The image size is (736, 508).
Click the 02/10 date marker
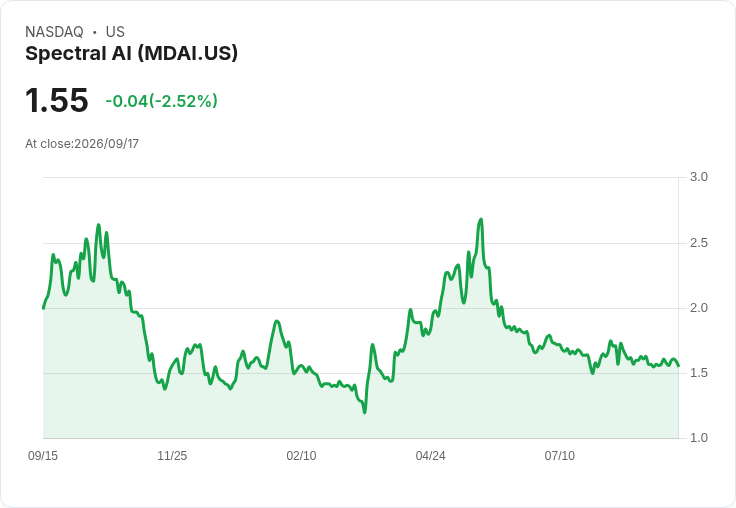pyautogui.click(x=301, y=455)
